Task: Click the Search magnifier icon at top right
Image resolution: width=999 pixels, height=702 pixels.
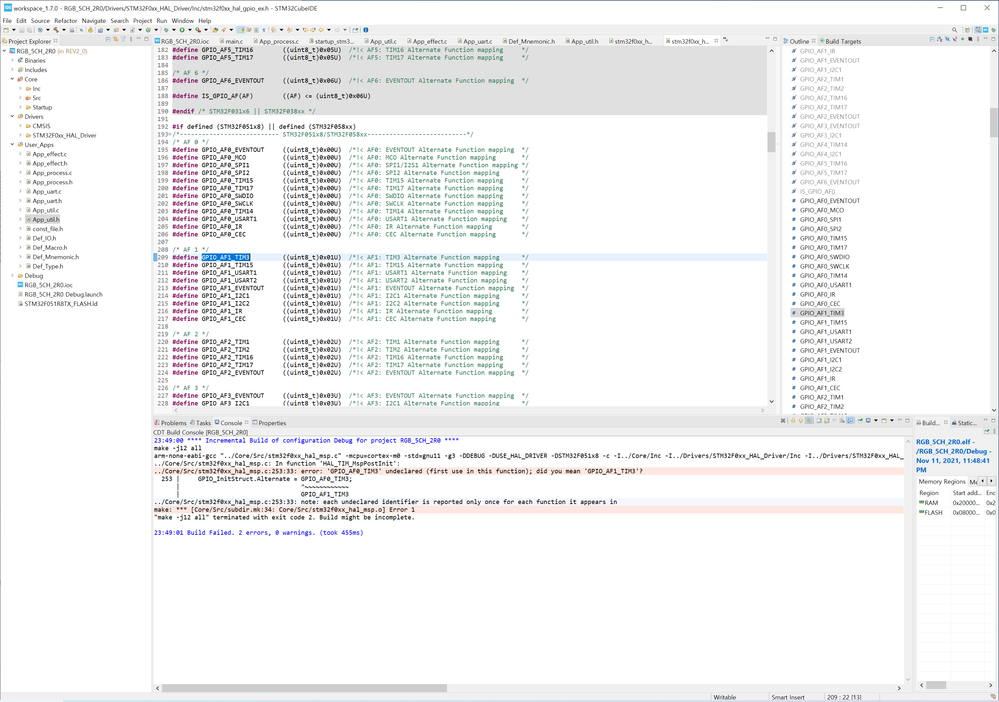Action: pos(954,30)
